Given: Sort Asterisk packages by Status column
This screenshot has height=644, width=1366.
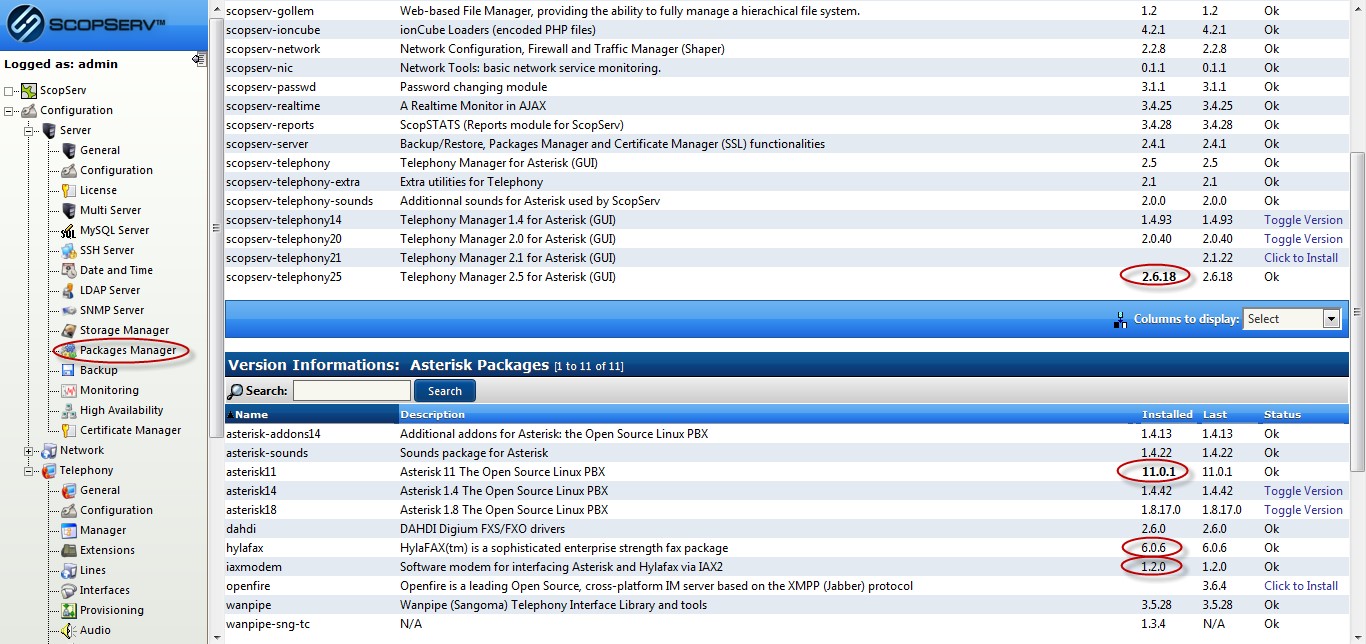Looking at the screenshot, I should click(1282, 414).
